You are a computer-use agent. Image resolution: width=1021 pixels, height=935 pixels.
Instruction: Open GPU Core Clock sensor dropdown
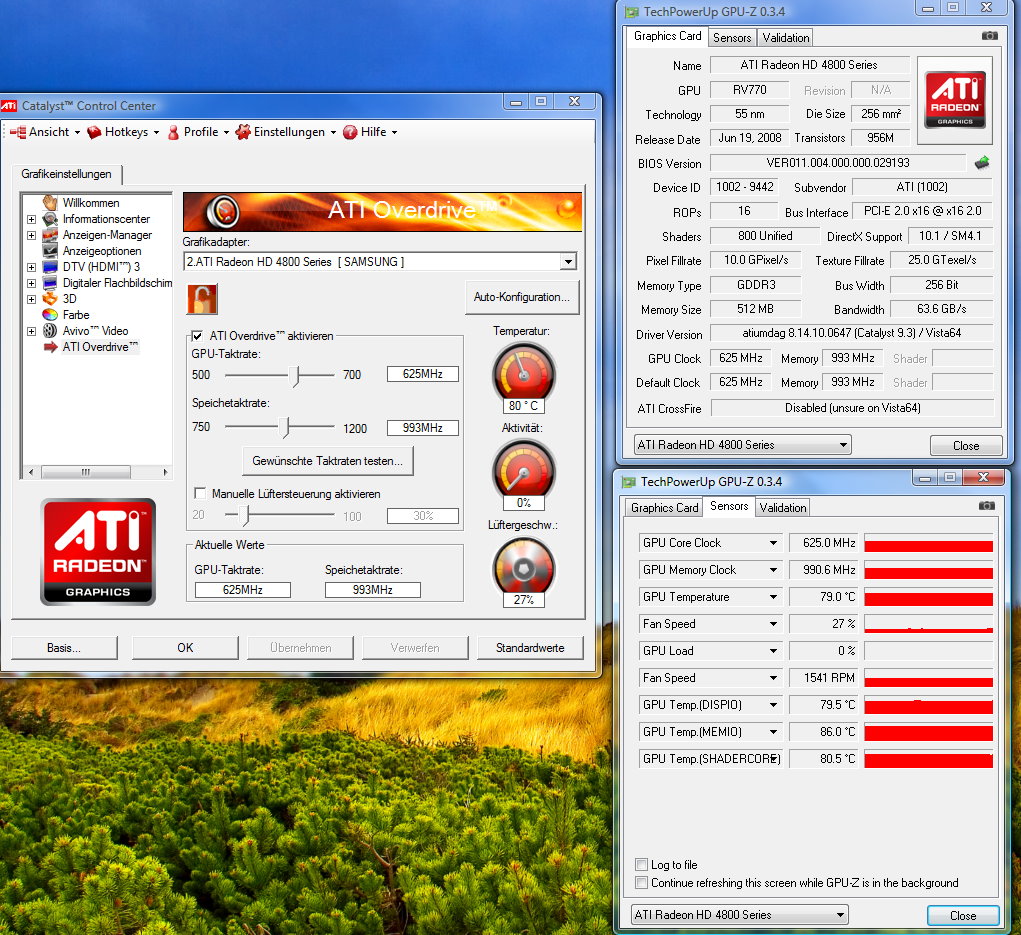coord(773,543)
